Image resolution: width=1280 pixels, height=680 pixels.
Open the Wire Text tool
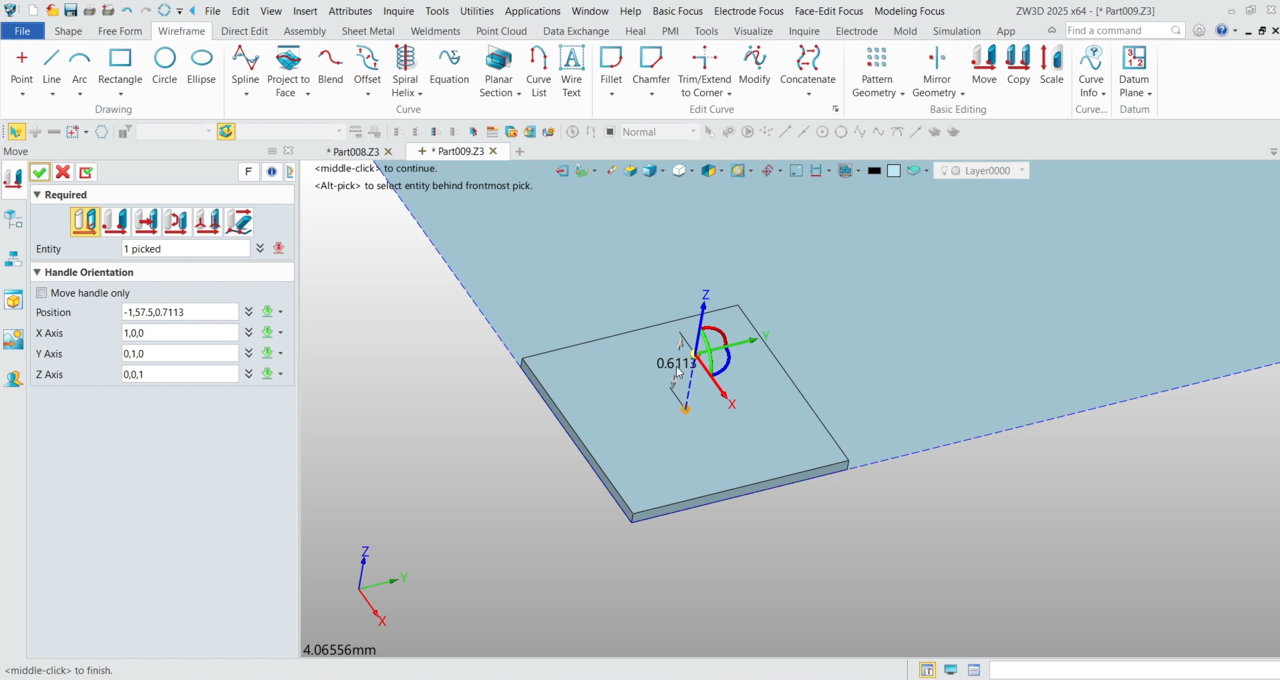click(x=571, y=71)
